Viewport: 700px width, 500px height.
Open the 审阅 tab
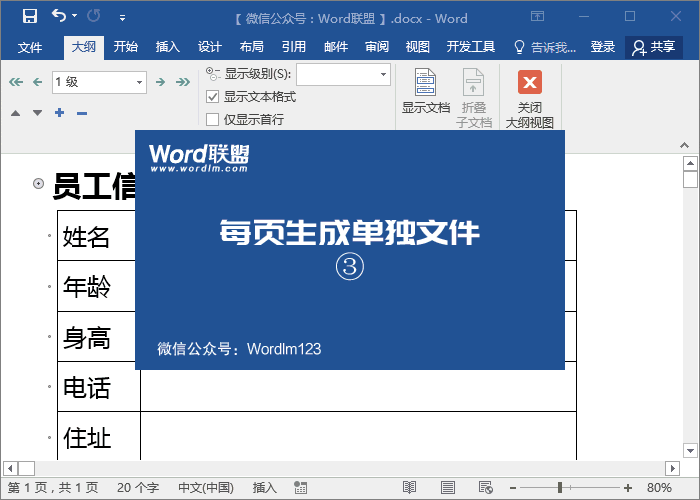pos(377,47)
